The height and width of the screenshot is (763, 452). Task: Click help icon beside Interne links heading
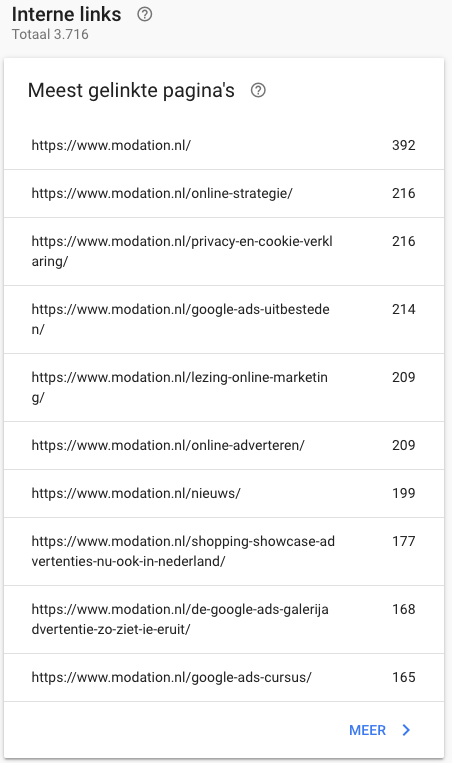click(x=145, y=15)
